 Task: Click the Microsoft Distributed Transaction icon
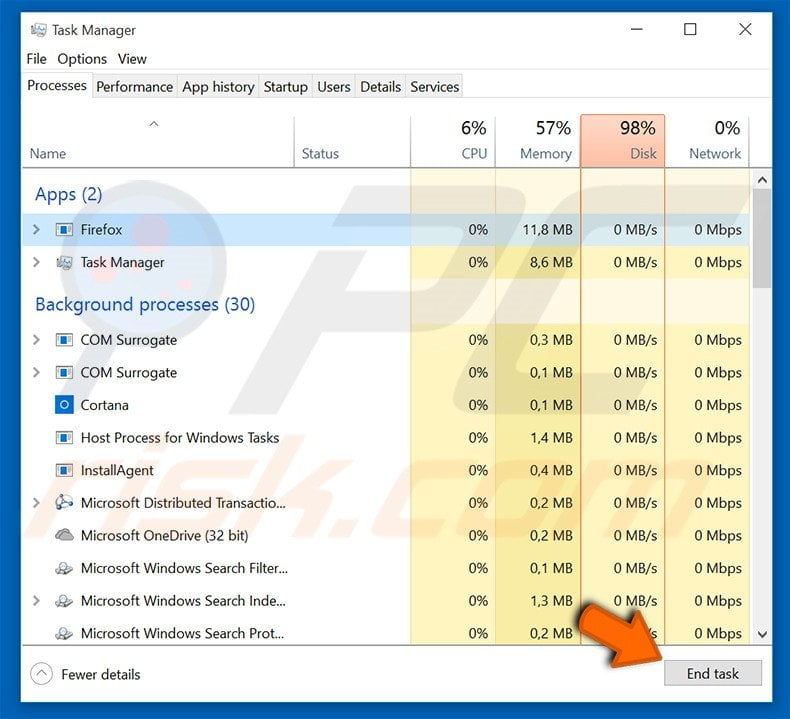click(64, 503)
